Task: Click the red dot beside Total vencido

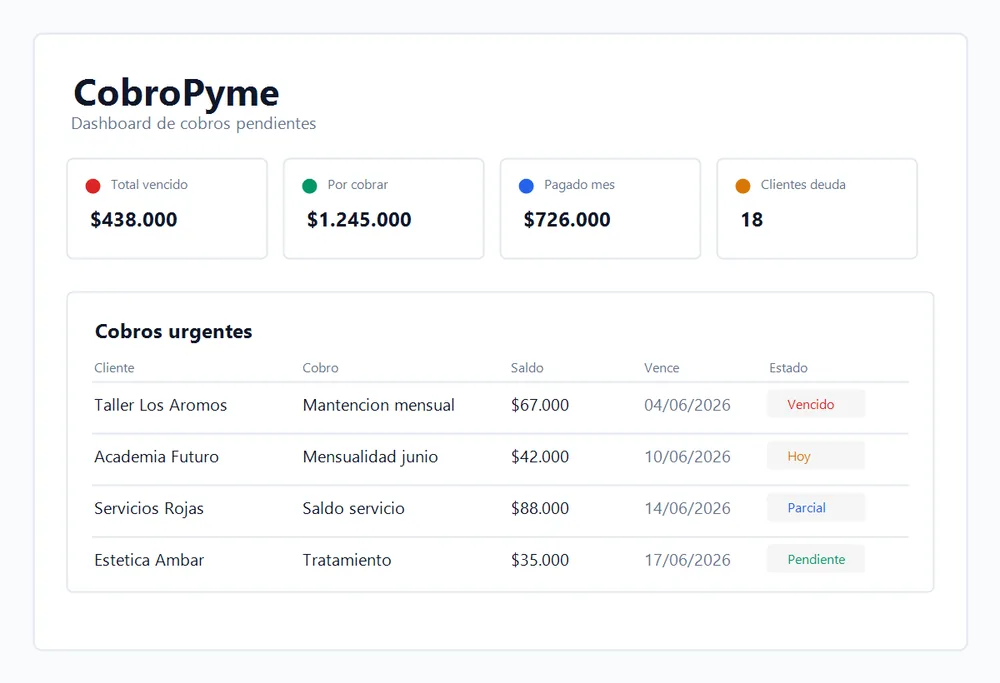Action: click(x=92, y=186)
